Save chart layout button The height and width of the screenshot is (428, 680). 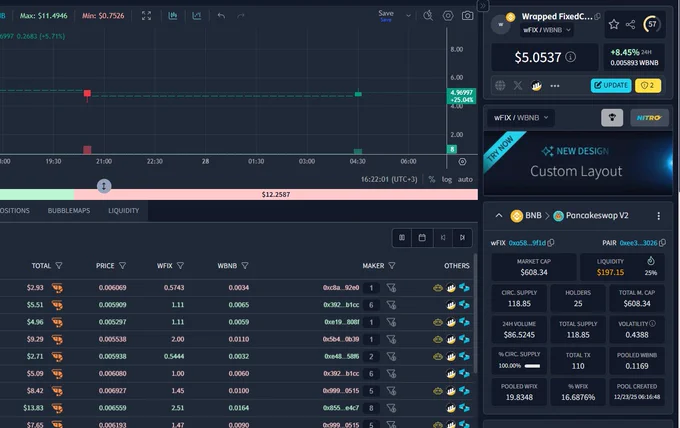point(386,15)
